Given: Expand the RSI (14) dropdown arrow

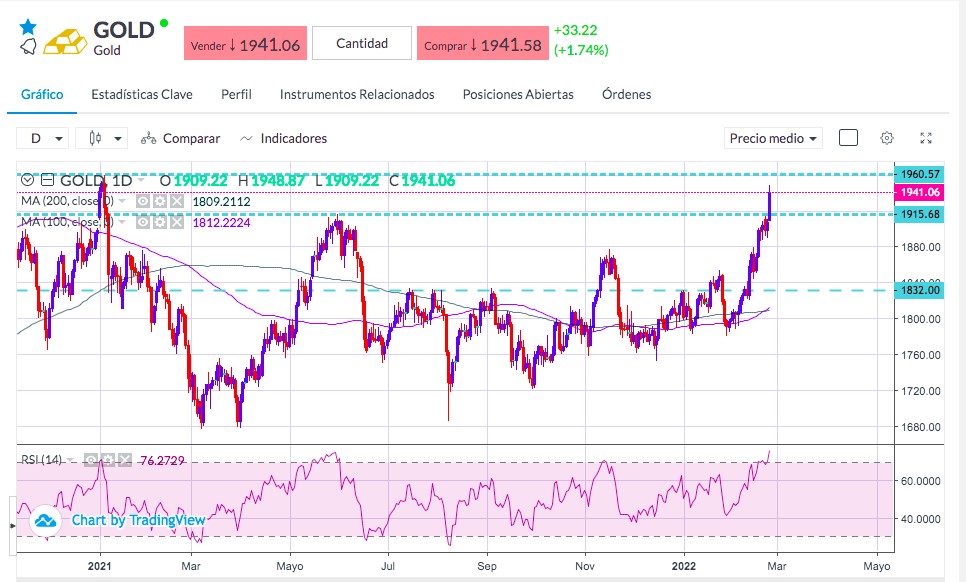Looking at the screenshot, I should pos(71,460).
